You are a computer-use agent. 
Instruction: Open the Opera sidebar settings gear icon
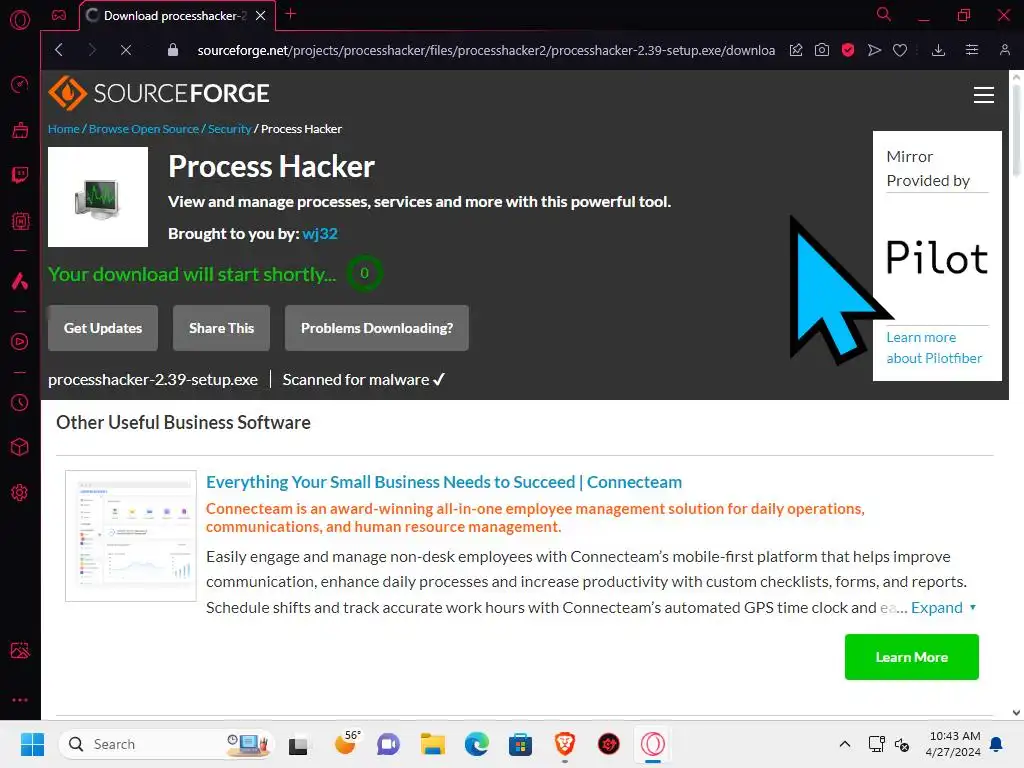(x=20, y=492)
